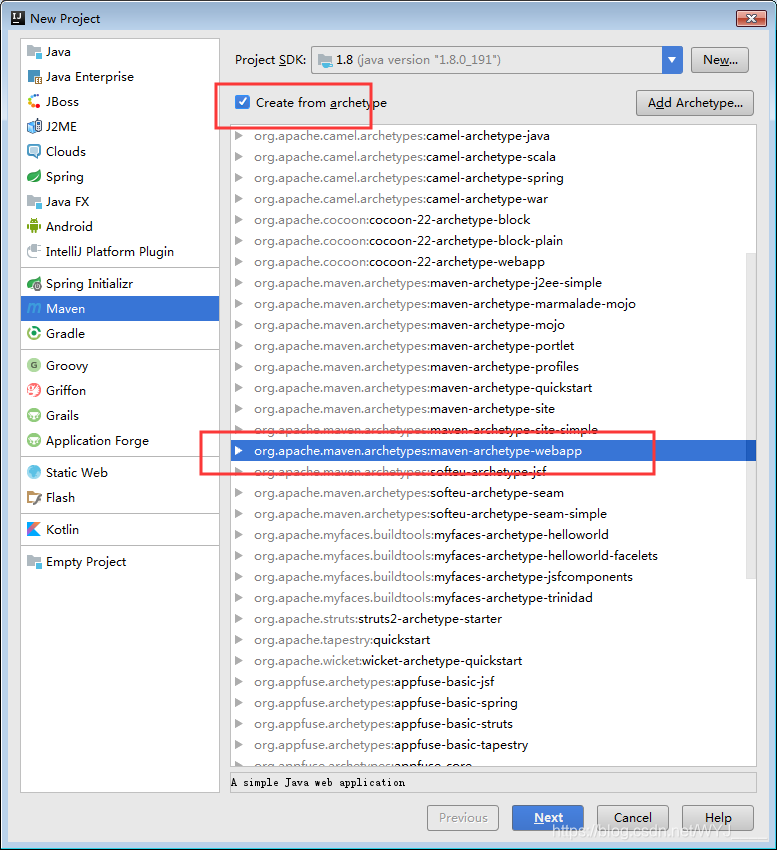
Task: Expand the selected maven-archetype-webapp node
Action: [x=239, y=451]
